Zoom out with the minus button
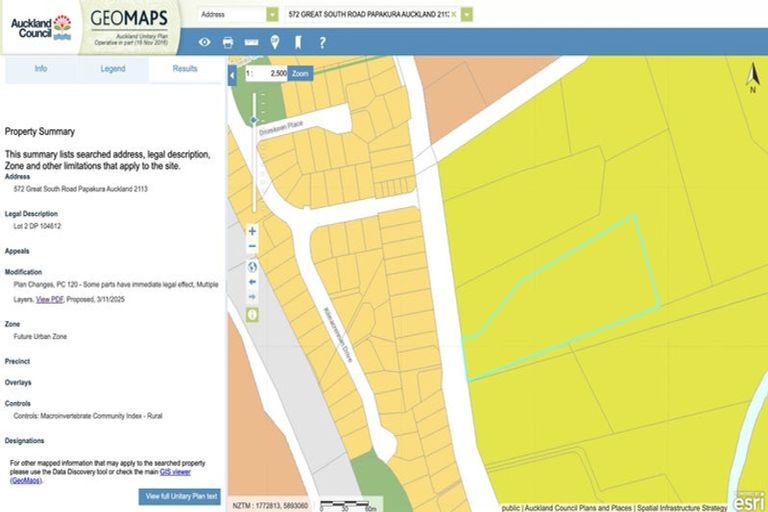 pos(252,247)
